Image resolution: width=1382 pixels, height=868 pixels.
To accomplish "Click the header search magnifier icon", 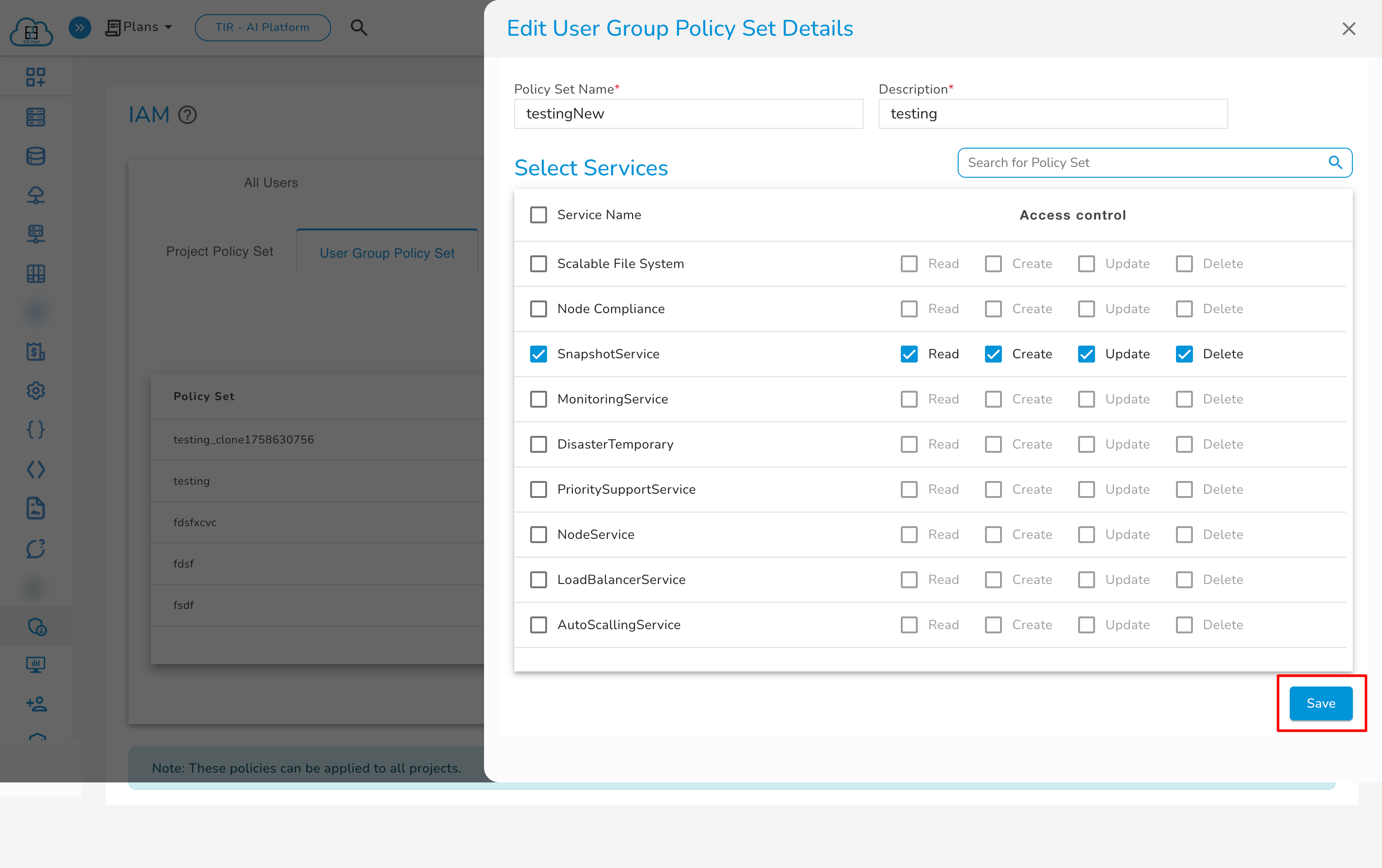I will [359, 27].
